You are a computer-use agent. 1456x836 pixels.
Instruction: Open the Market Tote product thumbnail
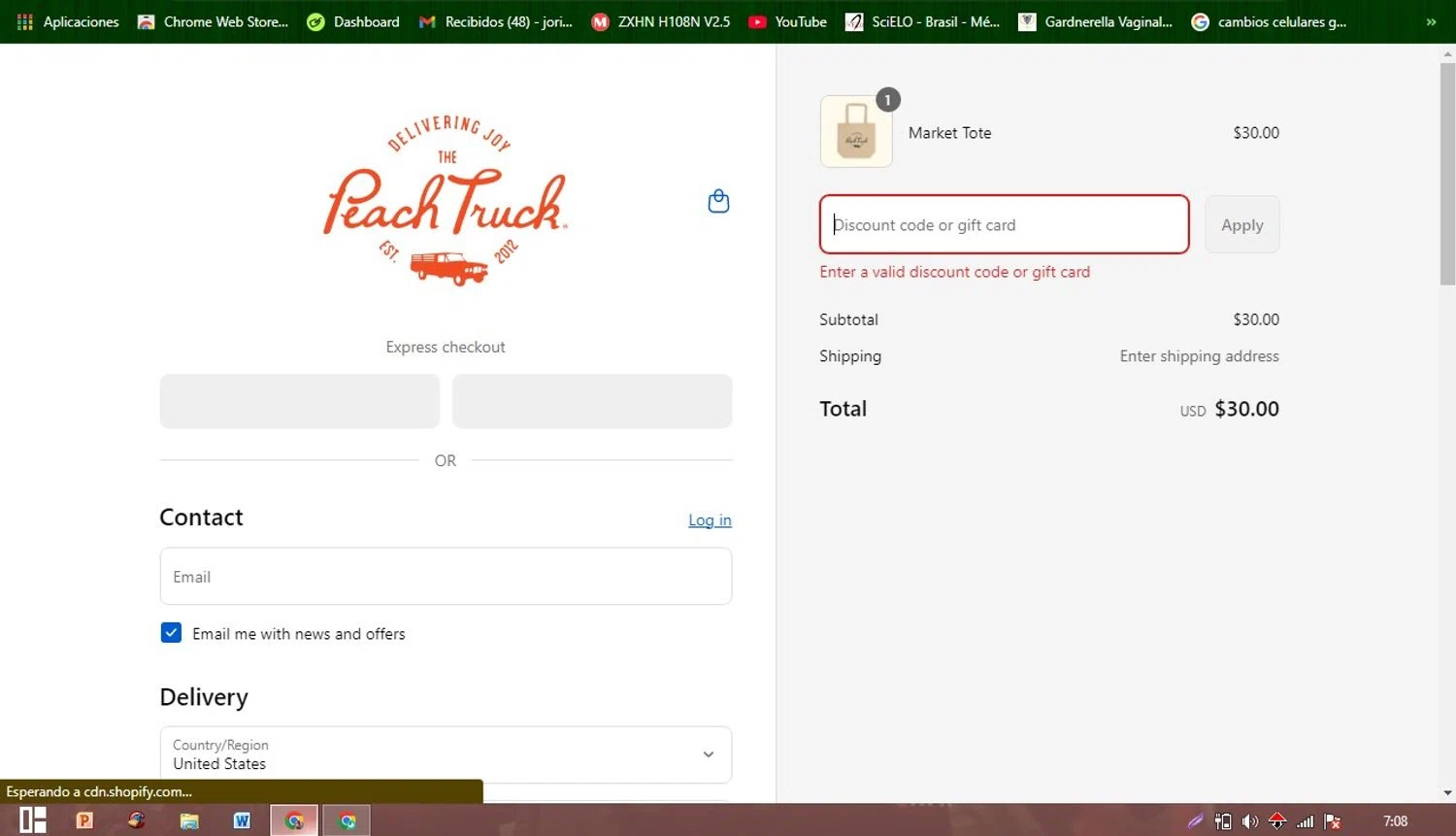point(856,132)
